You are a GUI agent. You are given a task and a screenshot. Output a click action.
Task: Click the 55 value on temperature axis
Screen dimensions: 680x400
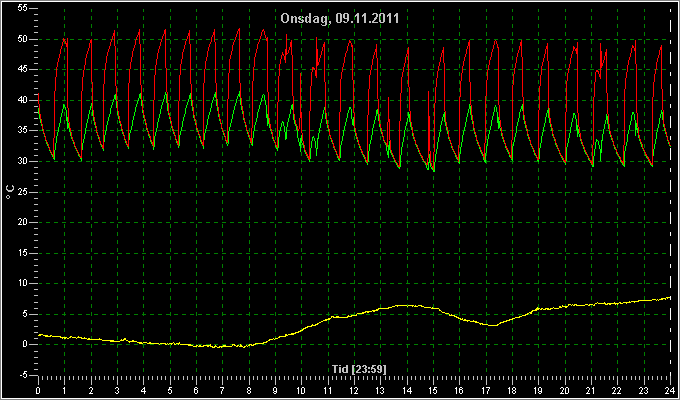pos(23,8)
